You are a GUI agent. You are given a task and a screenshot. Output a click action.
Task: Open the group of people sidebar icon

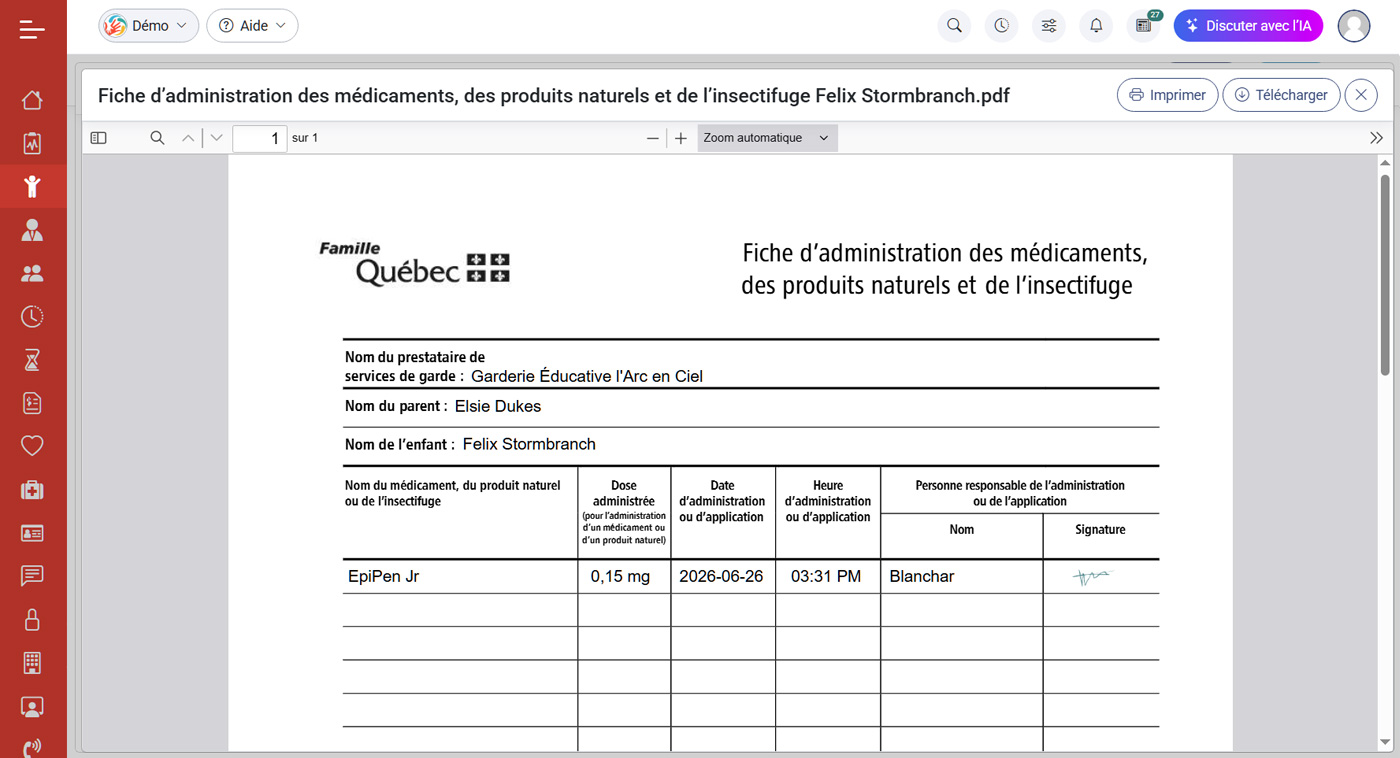click(32, 273)
